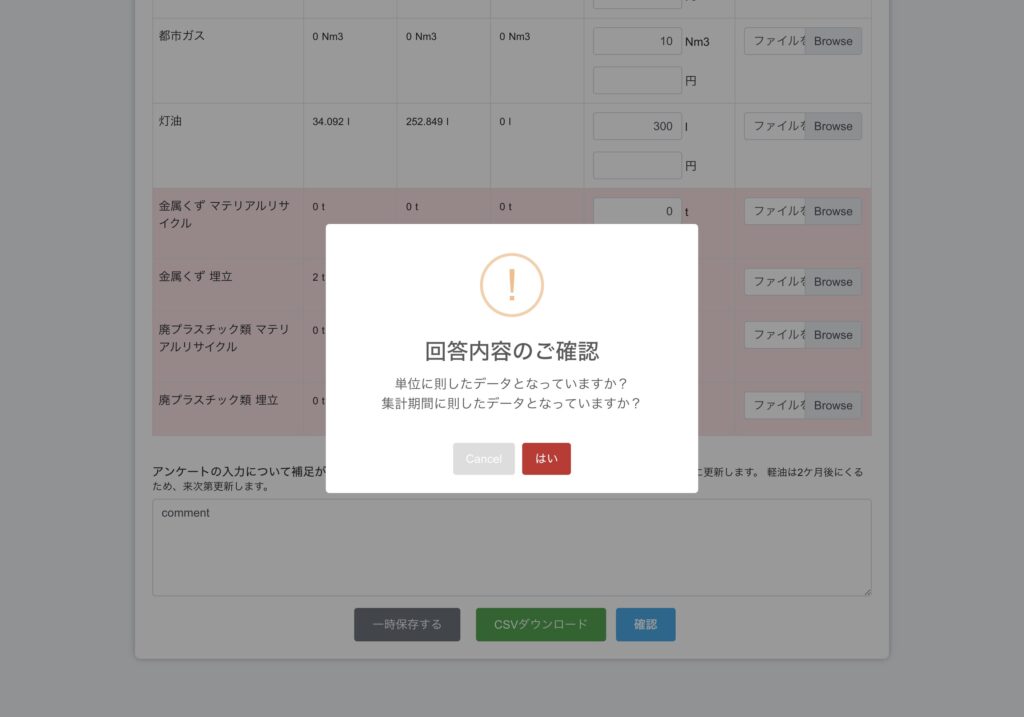Click the 灯油 yen (円) input field
The image size is (1024, 717).
[x=637, y=165]
